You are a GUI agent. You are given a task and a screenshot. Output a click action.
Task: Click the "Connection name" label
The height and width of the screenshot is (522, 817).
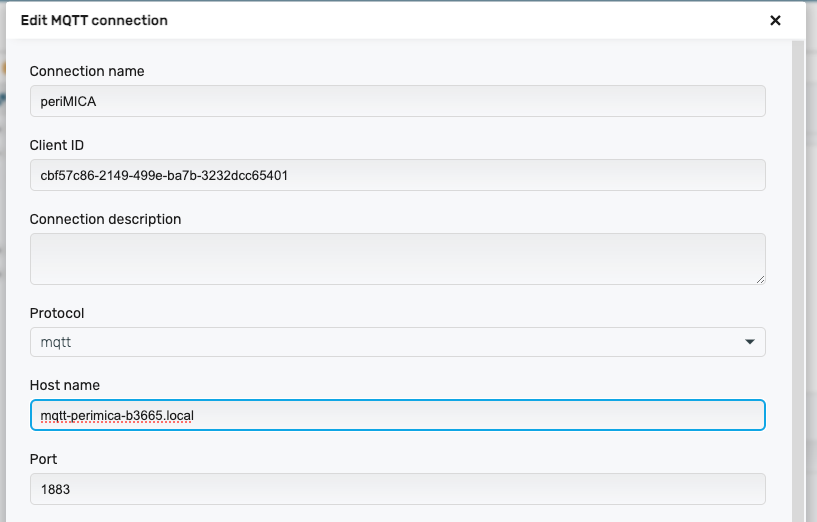(x=87, y=71)
